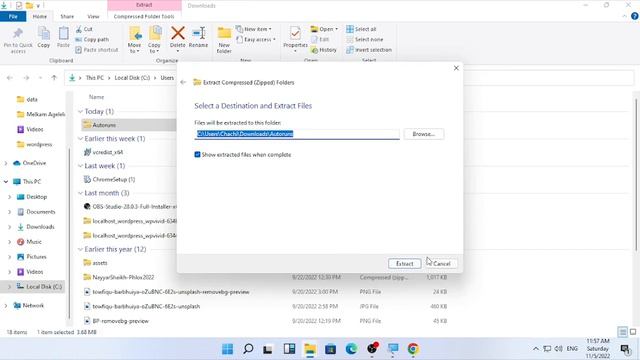Open Google Chrome from taskbar
Viewport: 640px width, 360px height.
pyautogui.click(x=413, y=349)
